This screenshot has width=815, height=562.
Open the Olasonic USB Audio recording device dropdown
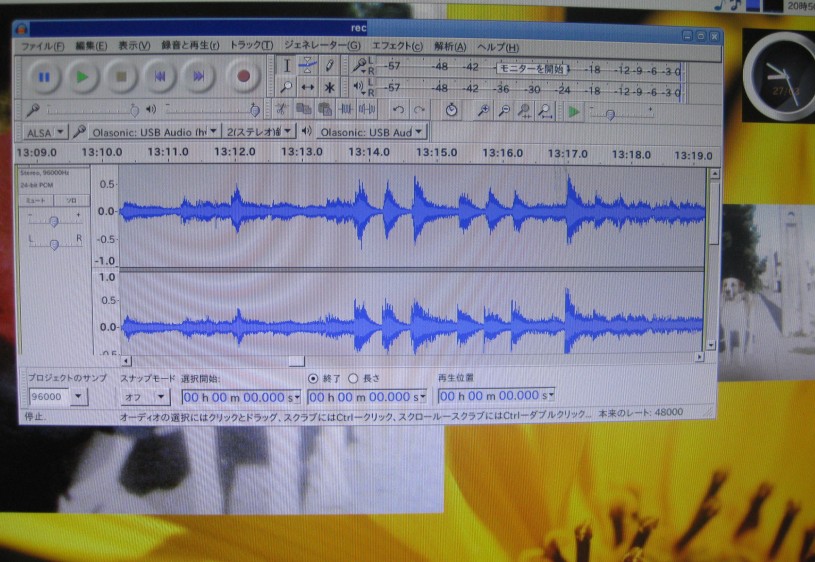coord(154,132)
